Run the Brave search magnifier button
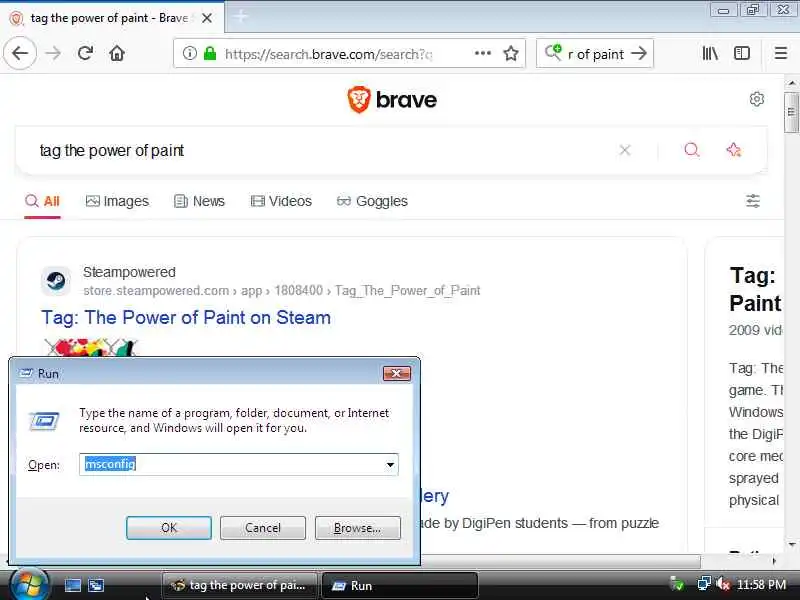This screenshot has width=800, height=600. point(691,150)
